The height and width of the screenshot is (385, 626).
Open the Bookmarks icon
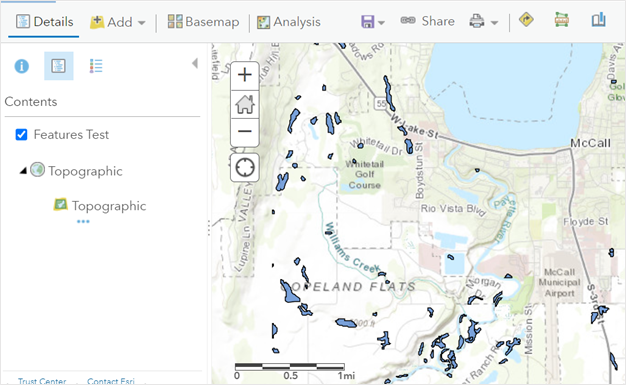click(598, 20)
